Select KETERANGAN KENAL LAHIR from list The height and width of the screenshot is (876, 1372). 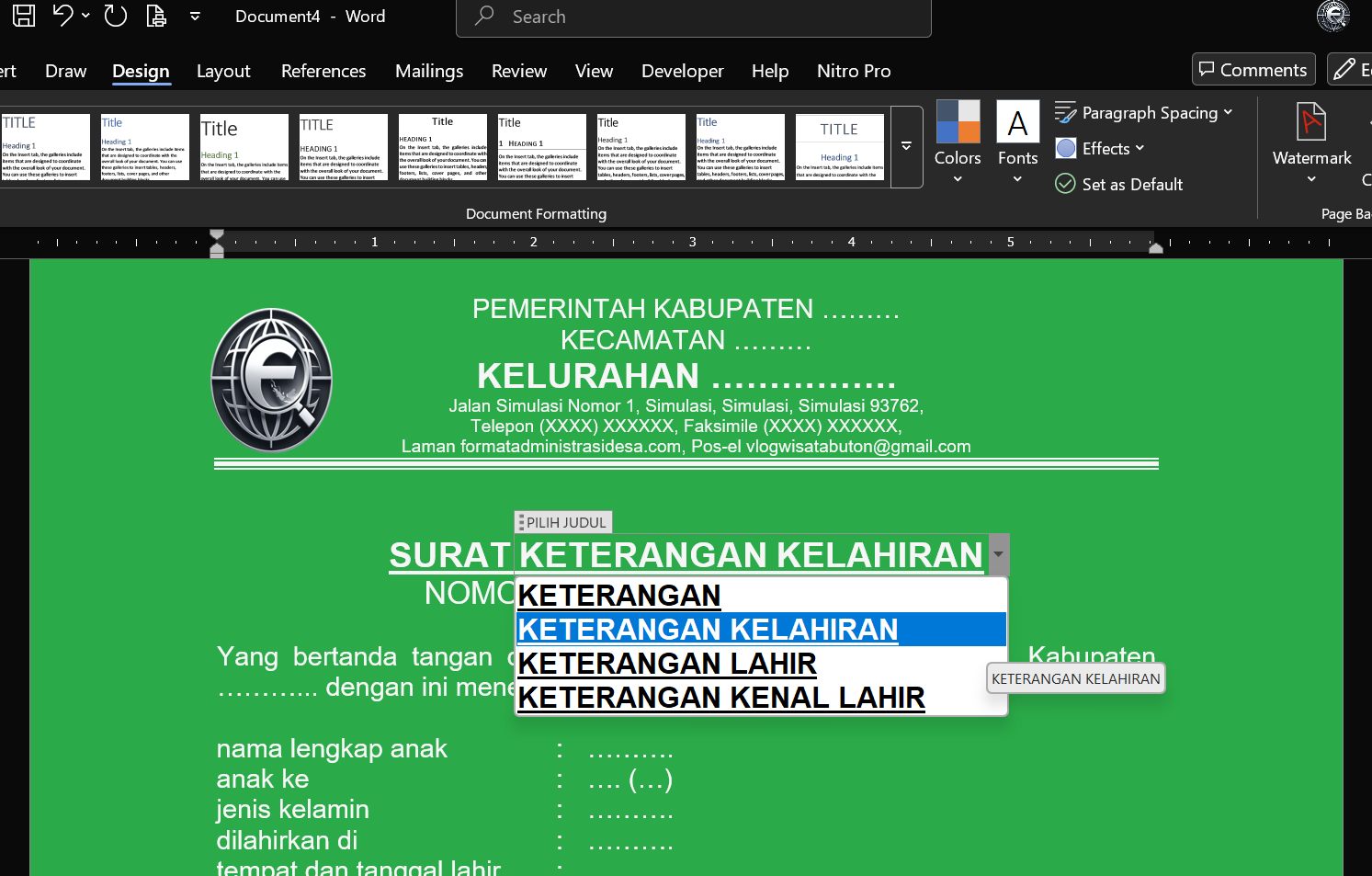point(721,698)
